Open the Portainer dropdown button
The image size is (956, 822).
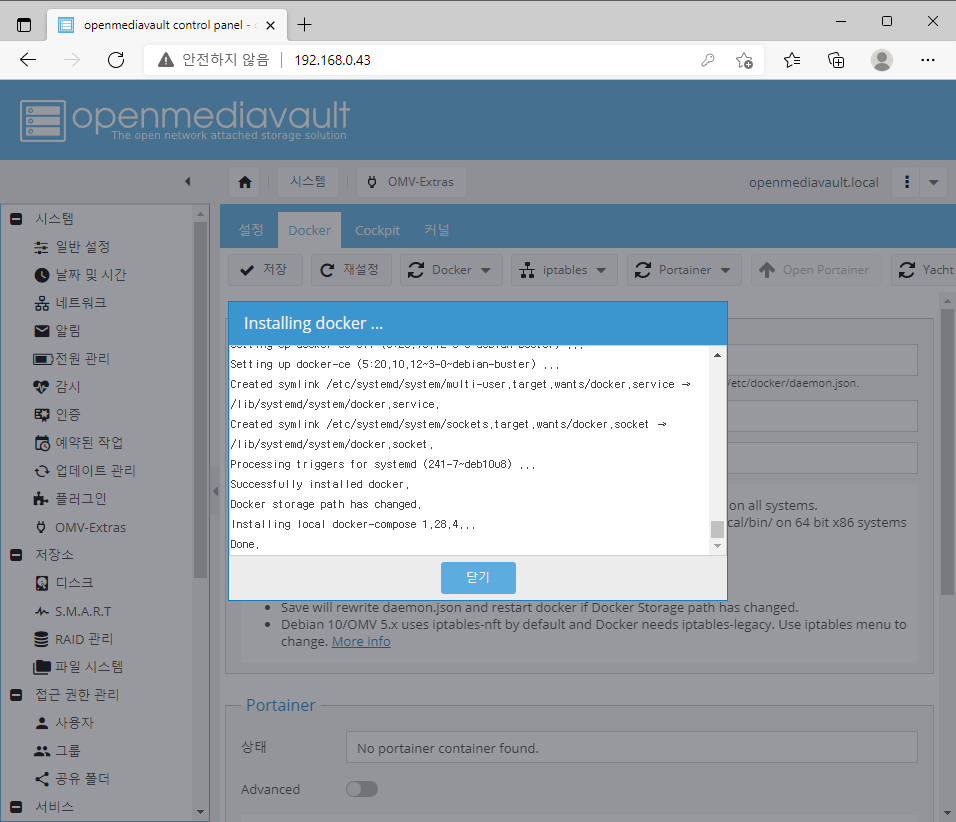point(684,270)
